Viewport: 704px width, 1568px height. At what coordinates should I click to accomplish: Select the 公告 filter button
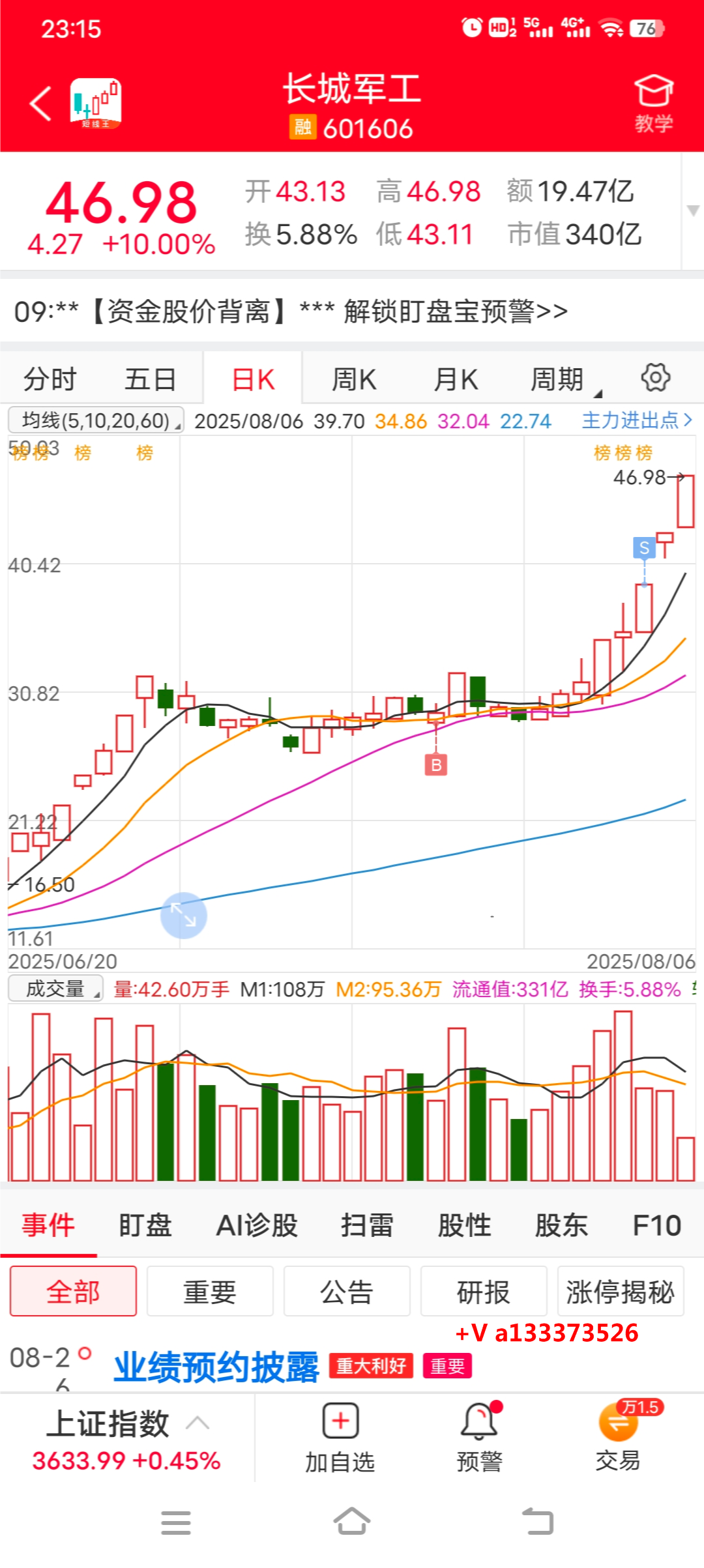click(x=347, y=1291)
